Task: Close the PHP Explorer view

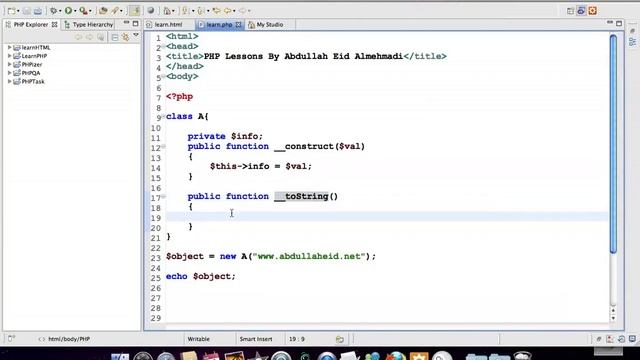Action: point(54,24)
